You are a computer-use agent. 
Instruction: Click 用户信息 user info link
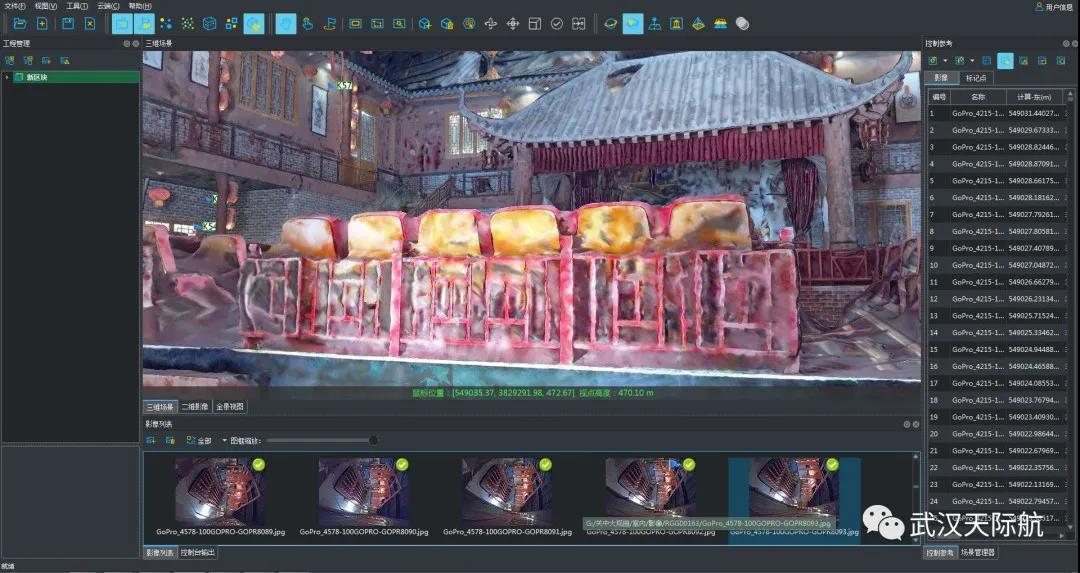[x=1055, y=7]
